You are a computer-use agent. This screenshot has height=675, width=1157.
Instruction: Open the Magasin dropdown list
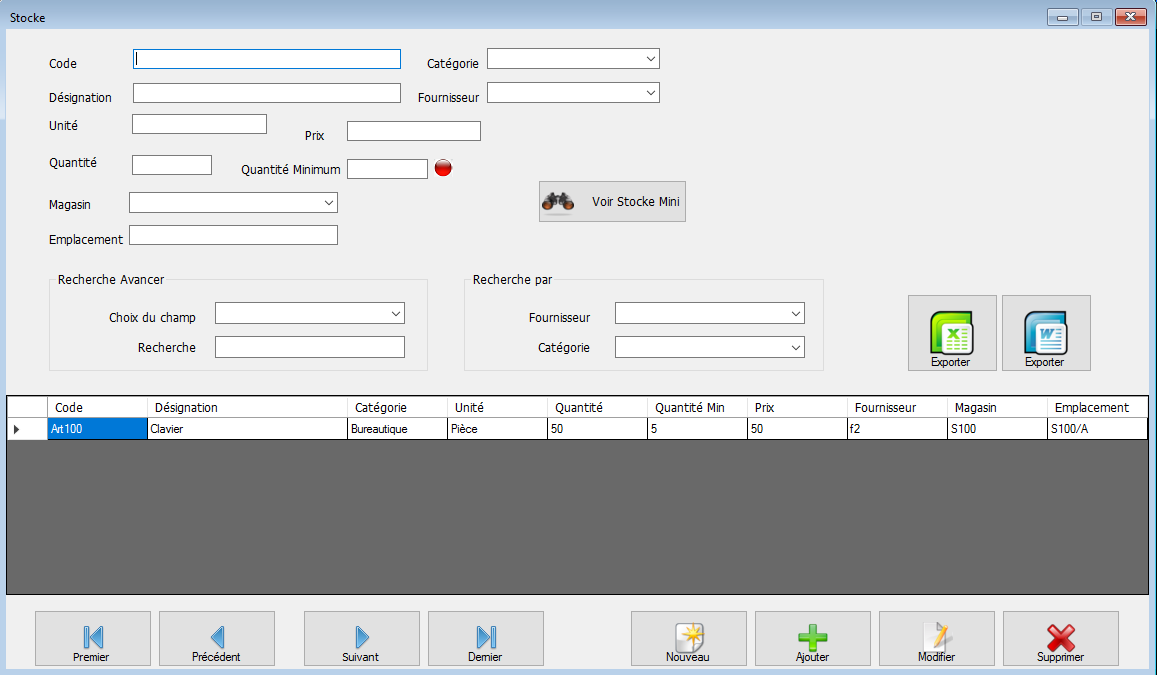click(x=329, y=202)
